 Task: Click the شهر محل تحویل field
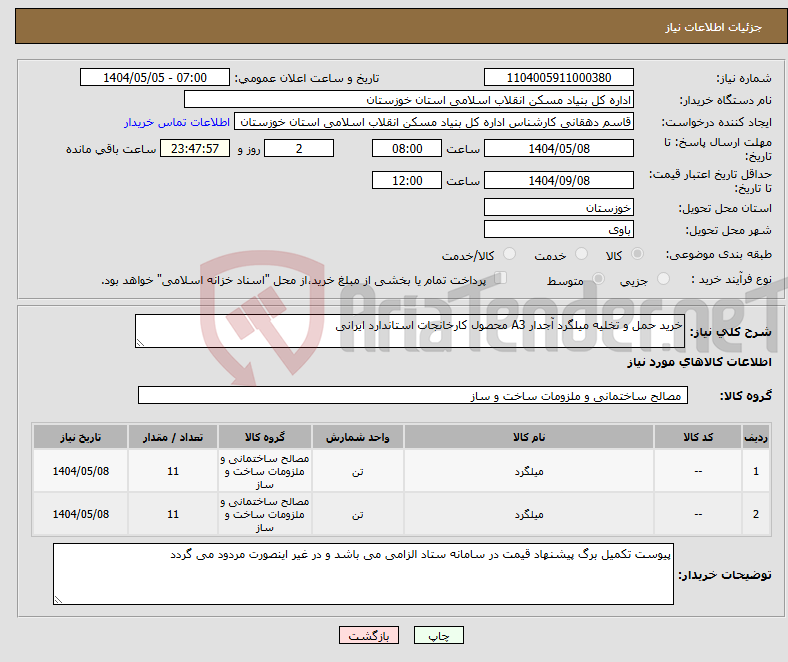point(558,229)
